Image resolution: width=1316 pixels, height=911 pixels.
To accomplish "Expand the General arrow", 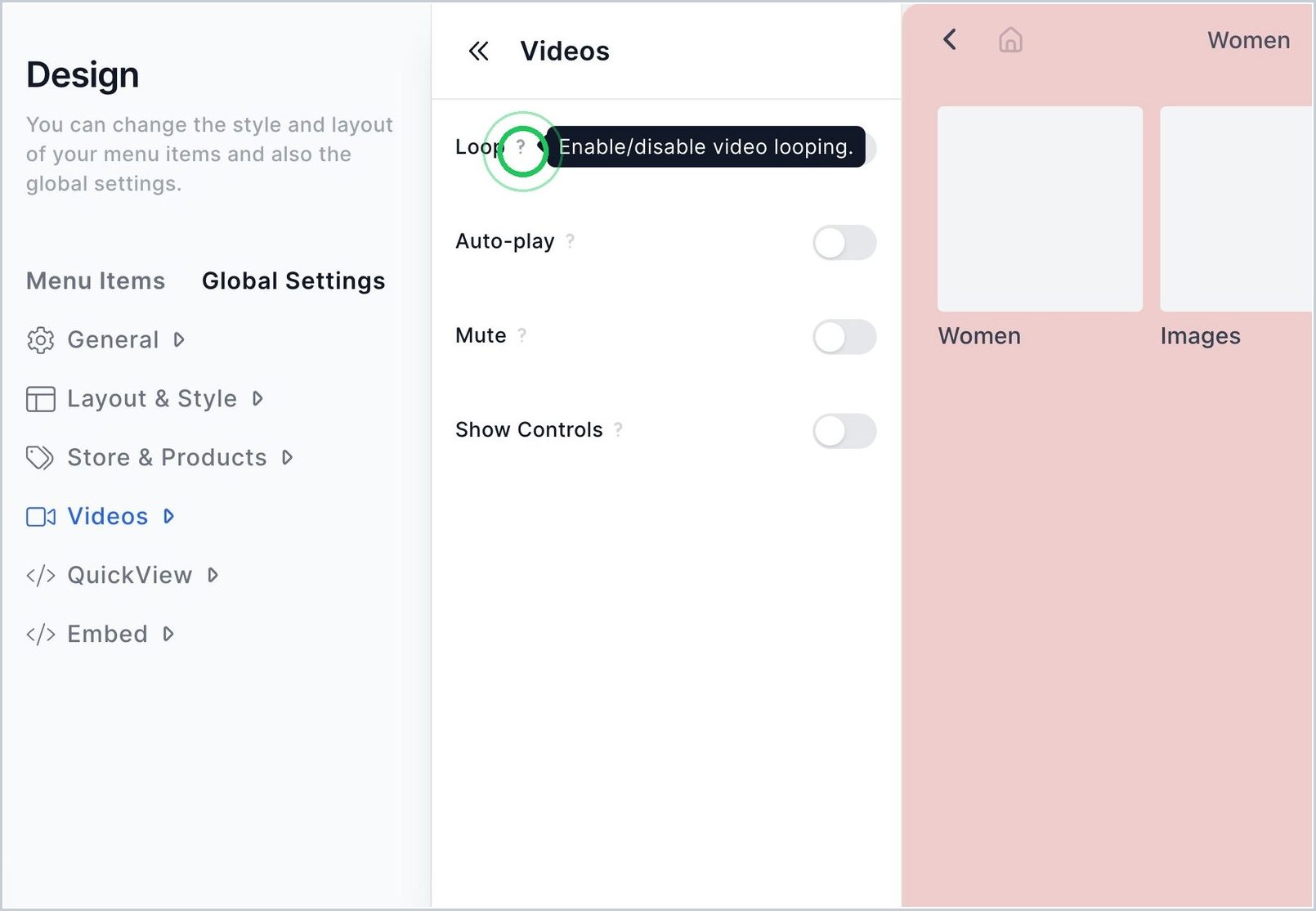I will (179, 339).
